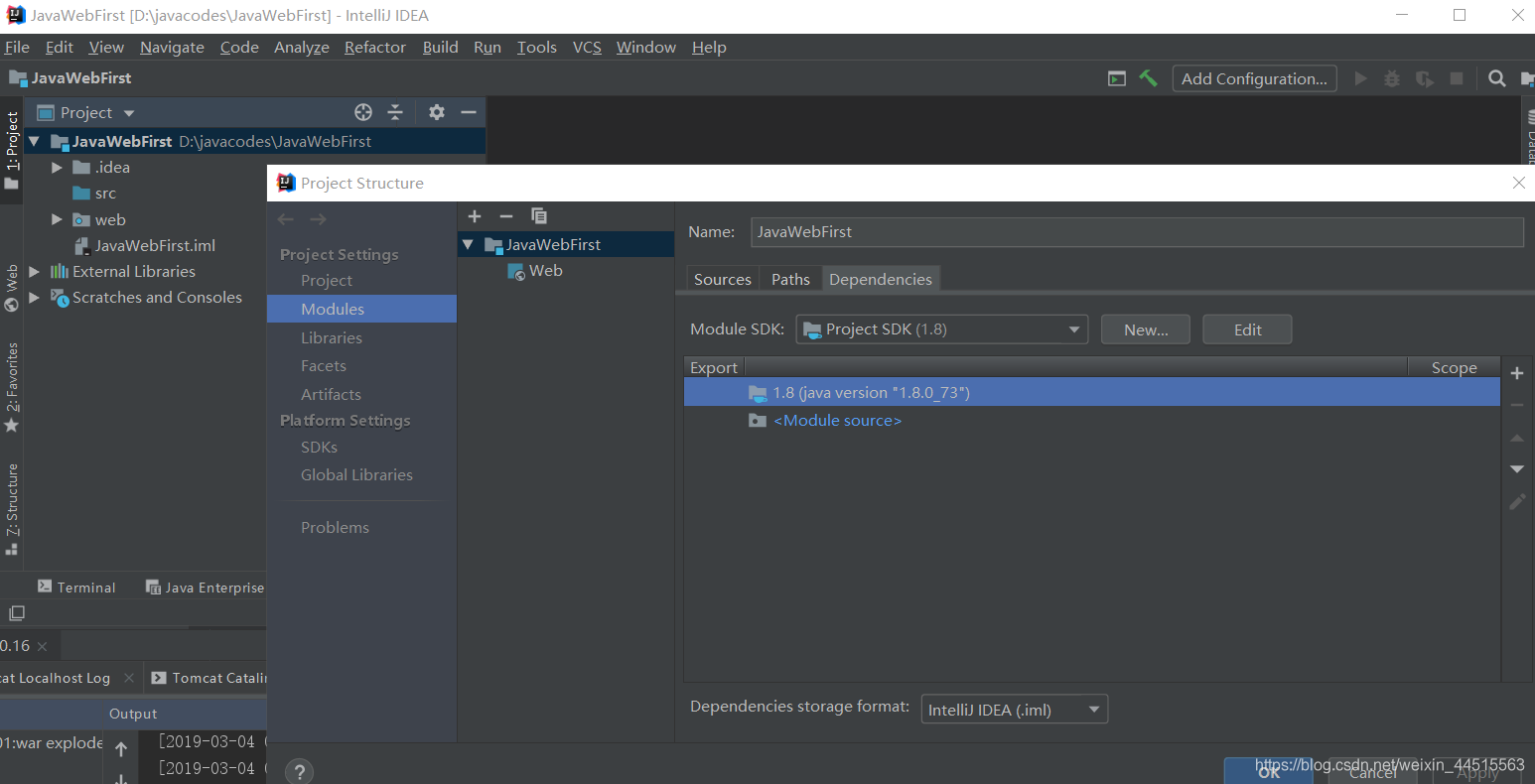The height and width of the screenshot is (784, 1535).
Task: Select Global Libraries setting
Action: pyautogui.click(x=356, y=474)
